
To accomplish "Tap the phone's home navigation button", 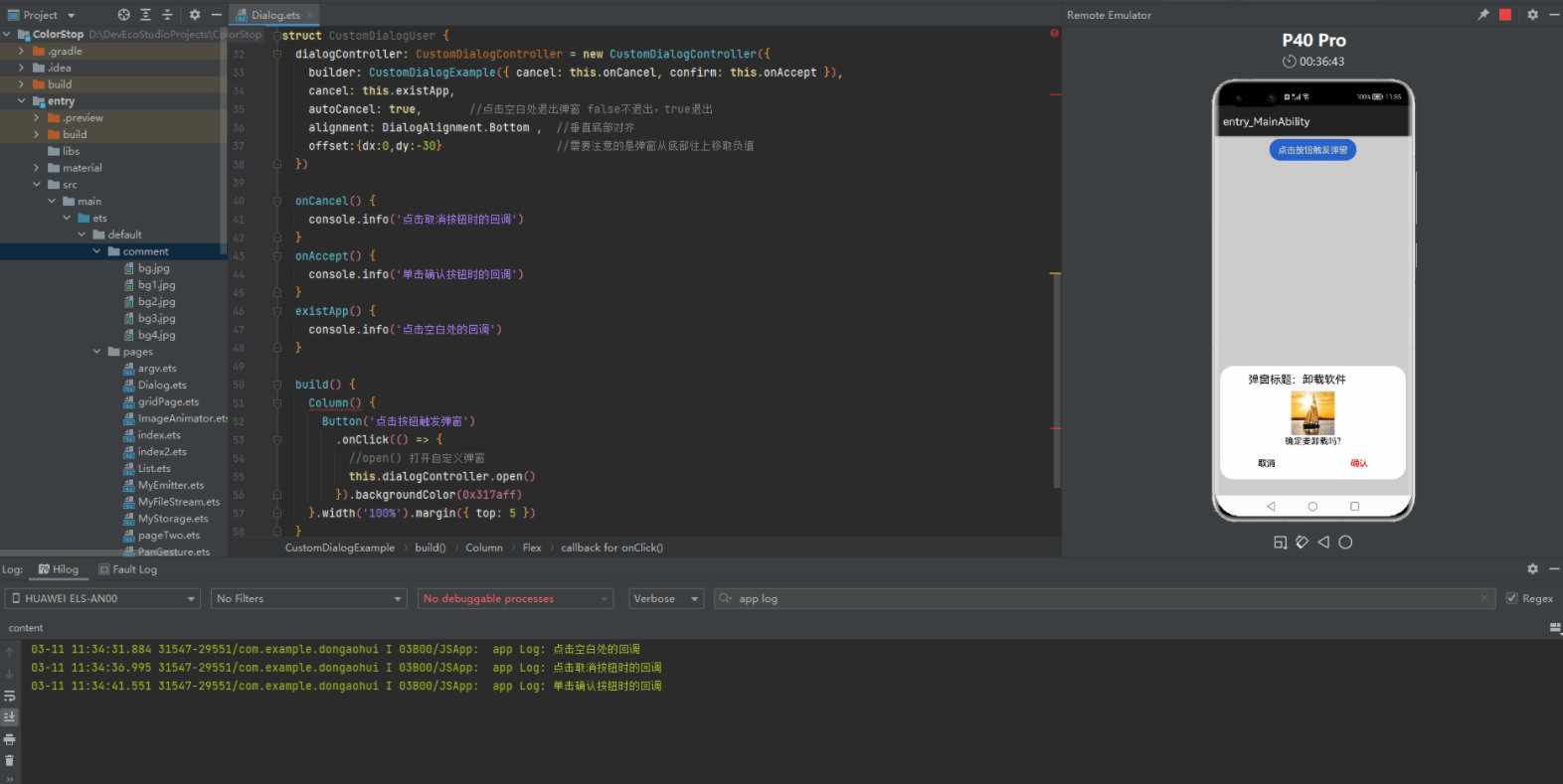I will click(1312, 507).
